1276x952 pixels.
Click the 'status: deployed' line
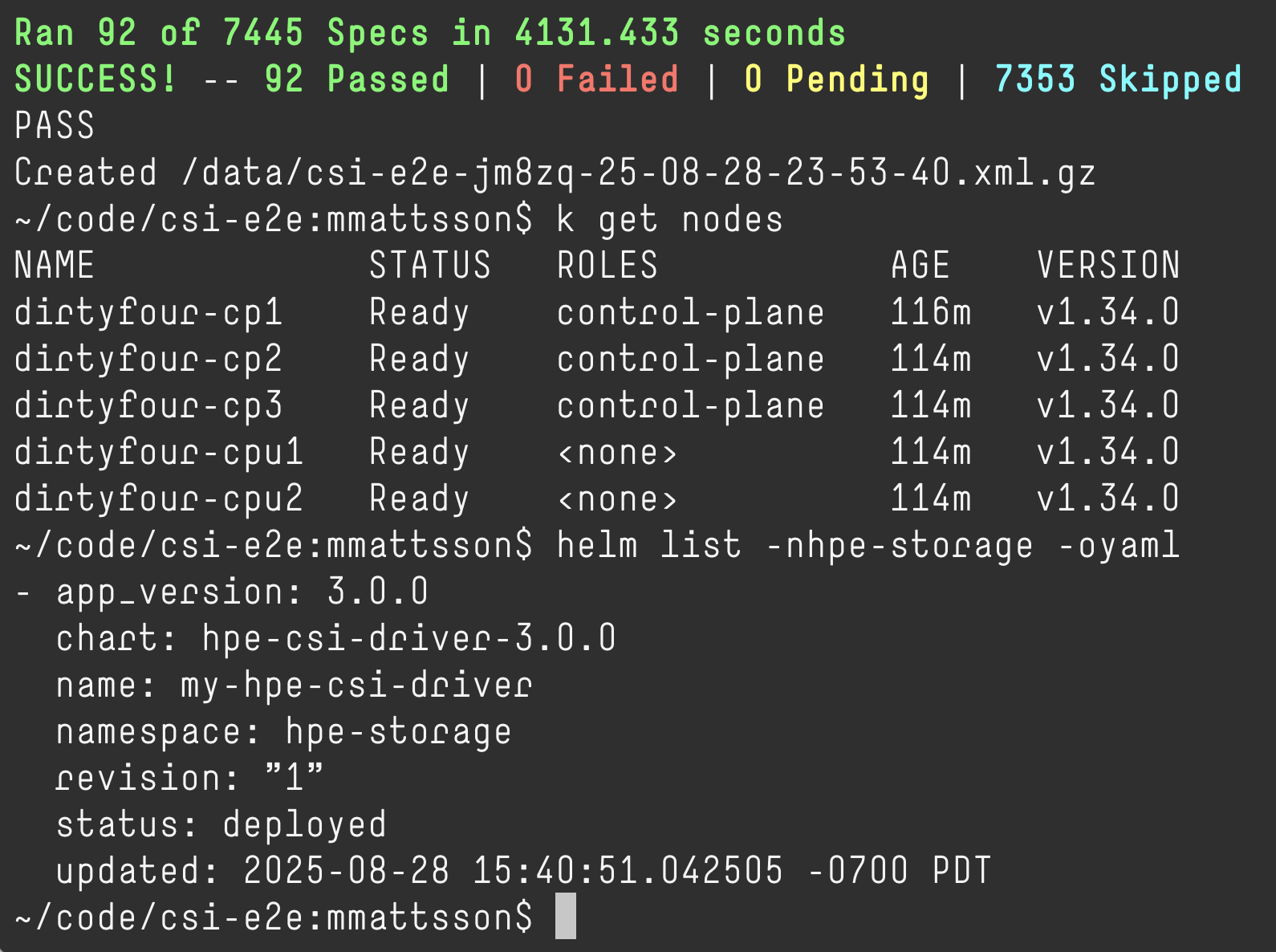point(221,826)
